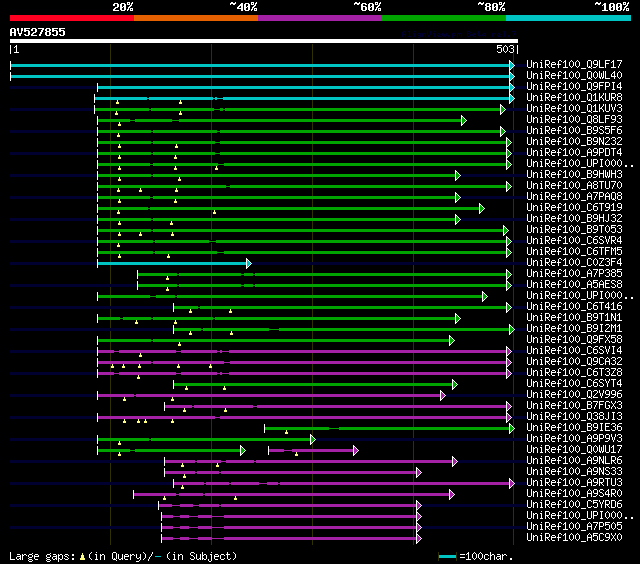Click cyan alignment bar of UniRef100_Q9LF17
The height and width of the screenshot is (564, 640).
click(x=260, y=65)
